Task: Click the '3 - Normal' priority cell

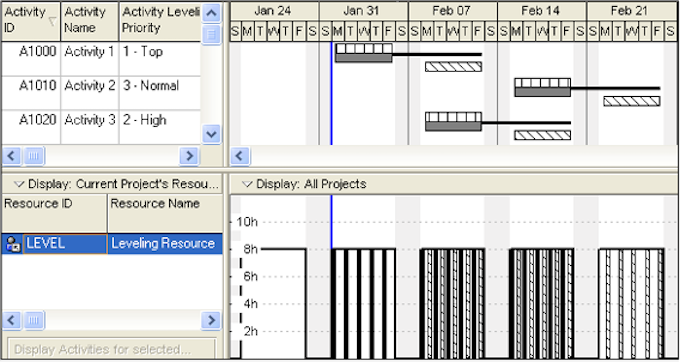Action: (160, 93)
